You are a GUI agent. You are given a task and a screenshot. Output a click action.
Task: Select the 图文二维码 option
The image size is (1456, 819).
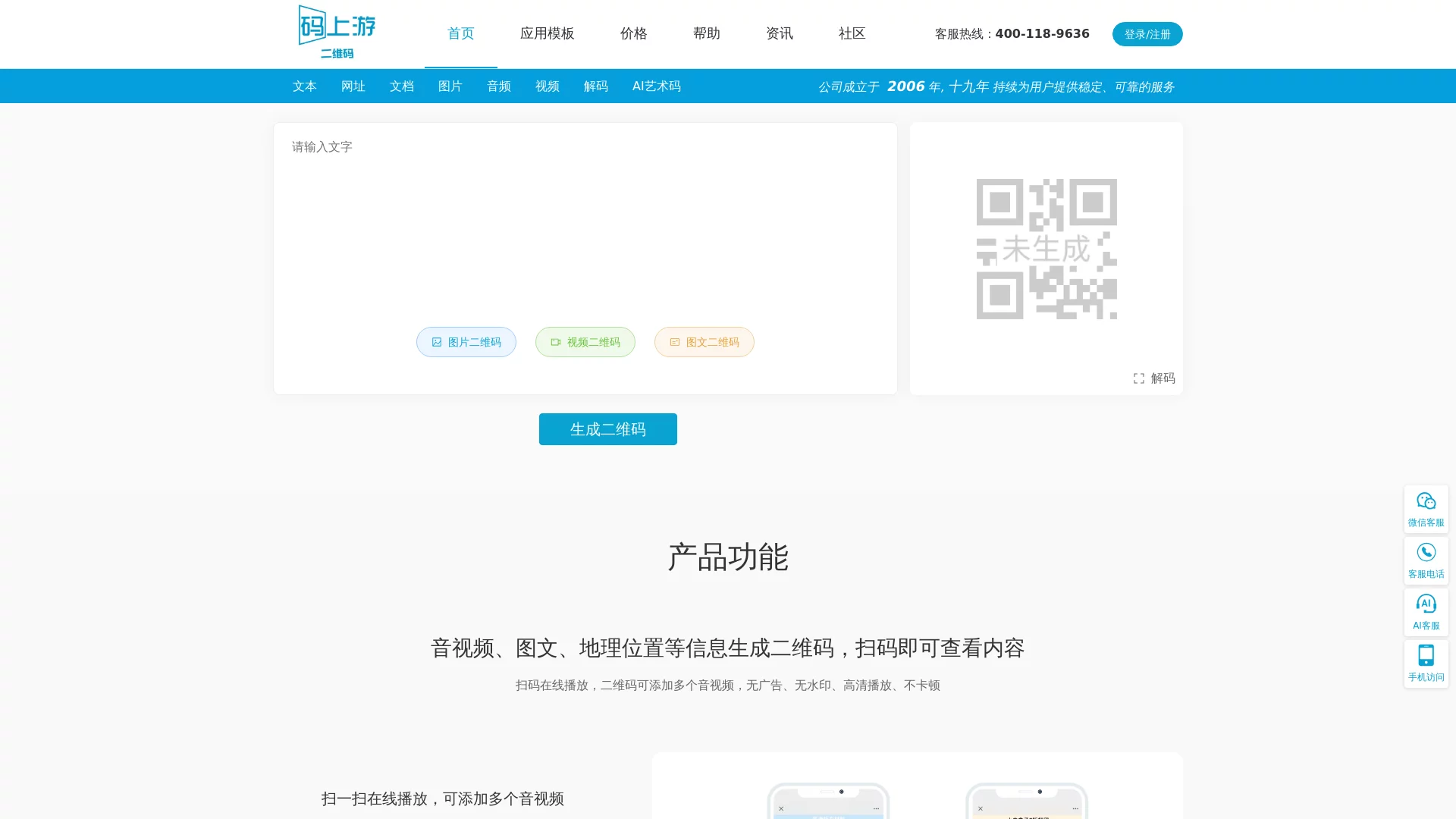pos(704,342)
